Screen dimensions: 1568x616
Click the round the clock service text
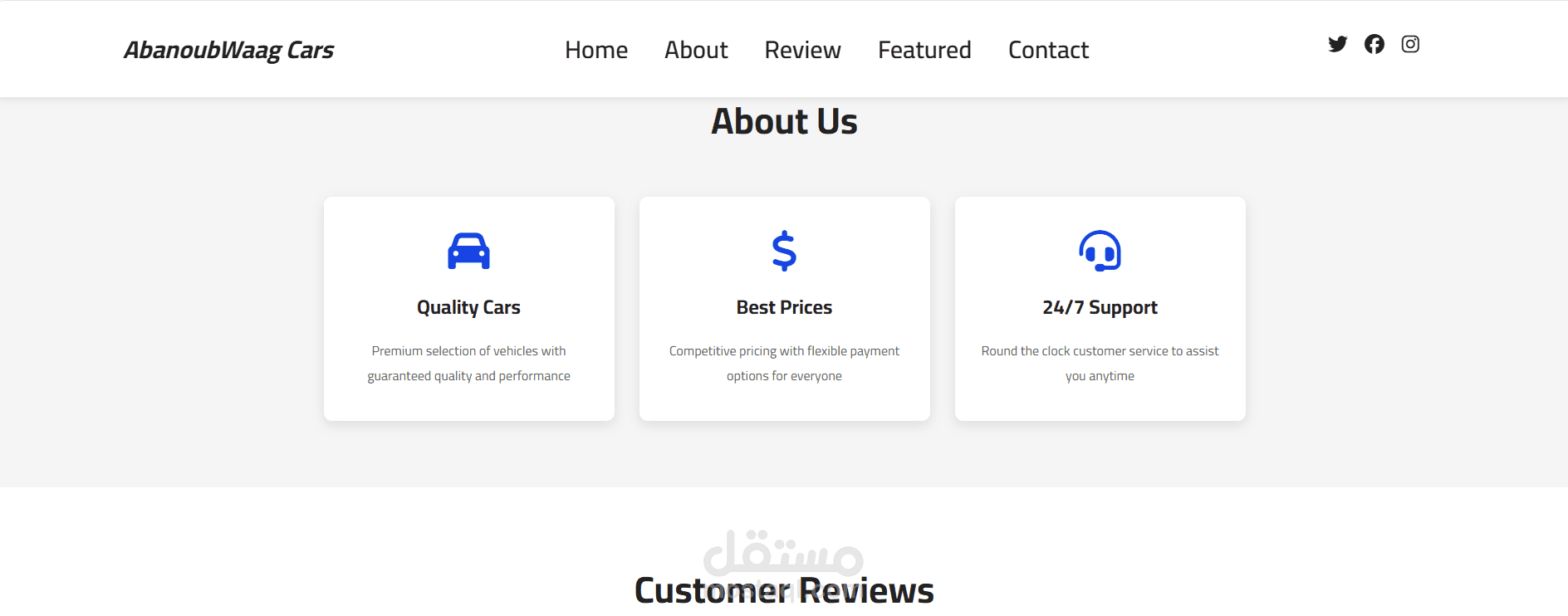click(x=1100, y=364)
